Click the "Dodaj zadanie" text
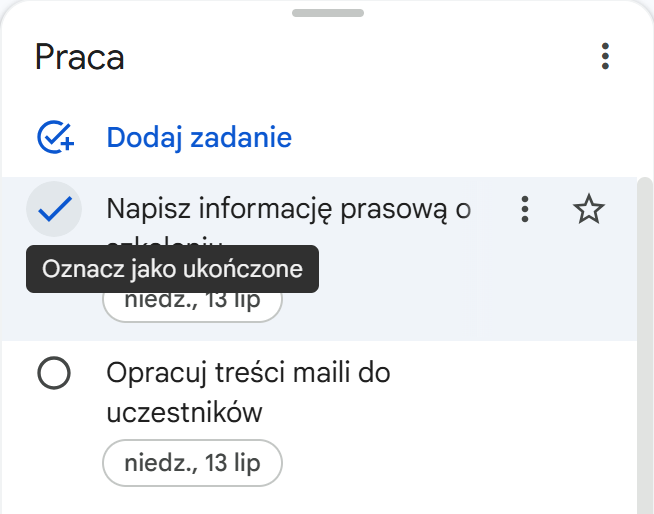This screenshot has height=514, width=654. coord(199,137)
